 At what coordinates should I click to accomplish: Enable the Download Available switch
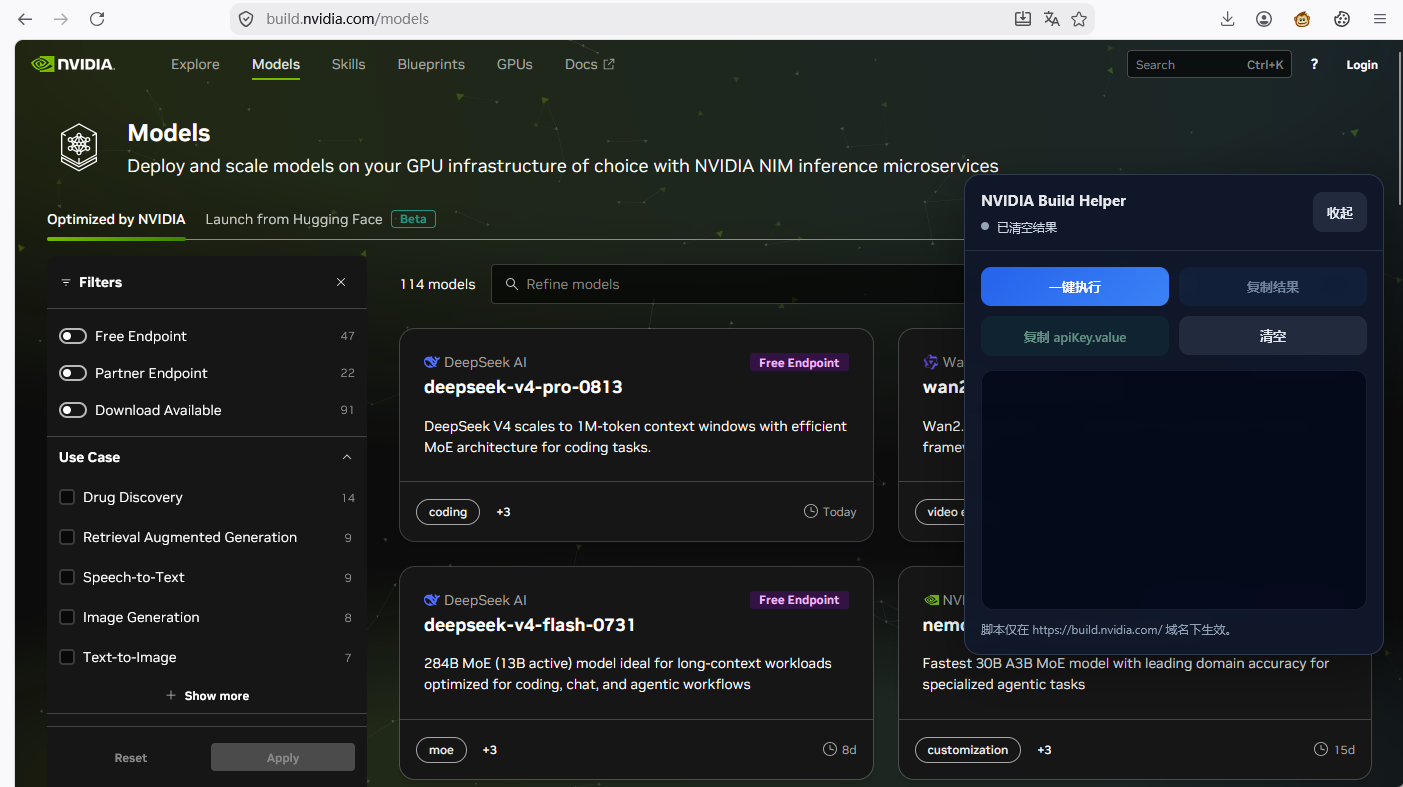[73, 410]
